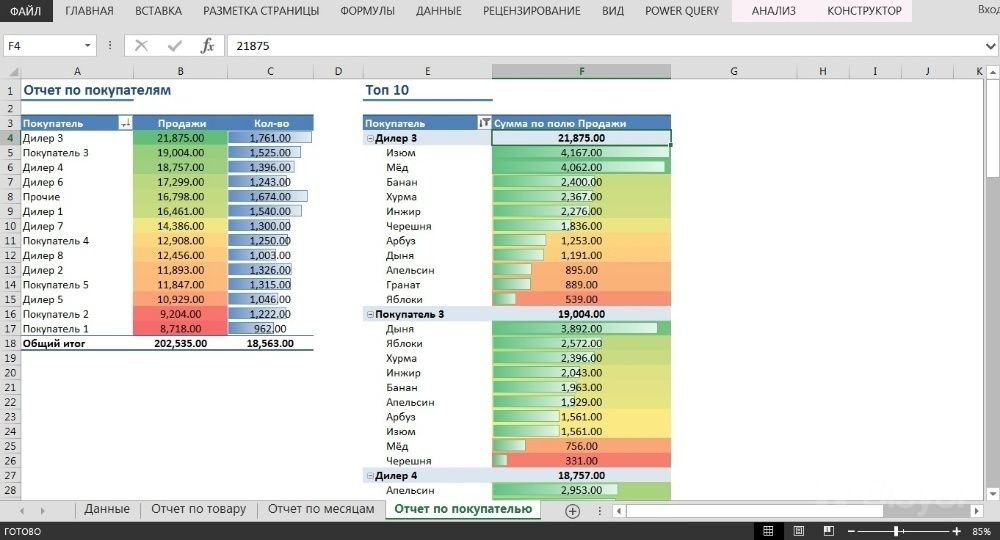Open the Name Box dropdown arrow
The image size is (1000, 540).
click(x=88, y=46)
